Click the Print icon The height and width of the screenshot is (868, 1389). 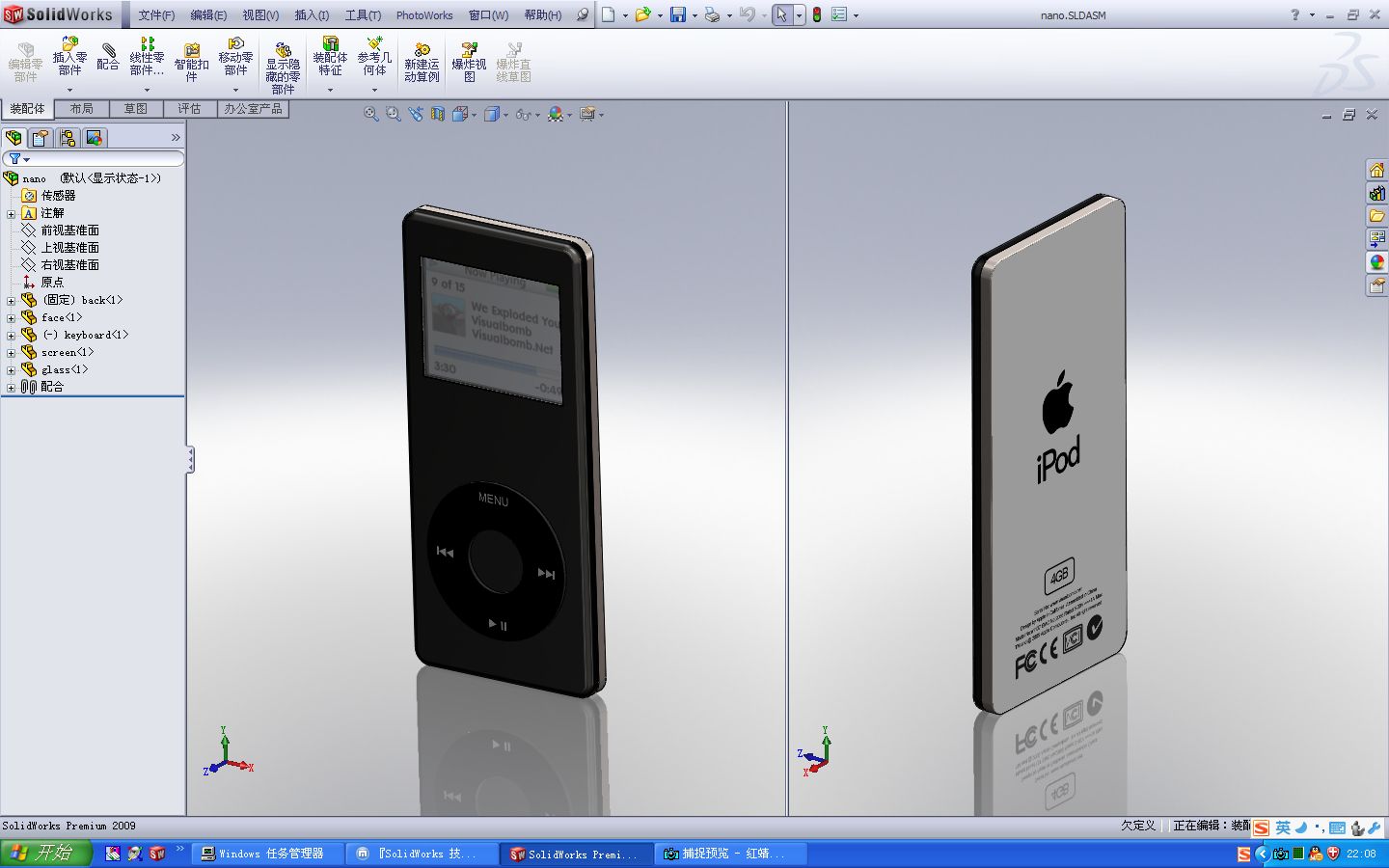point(712,14)
